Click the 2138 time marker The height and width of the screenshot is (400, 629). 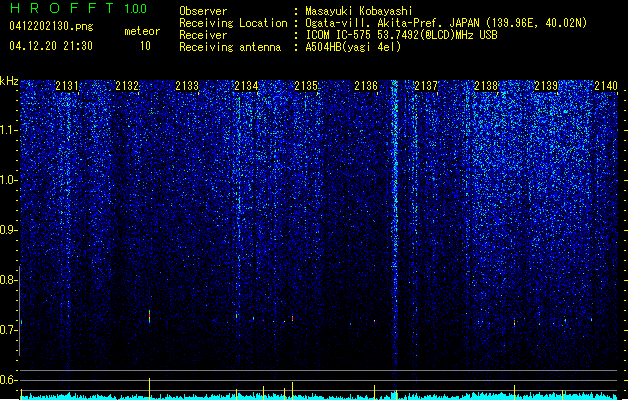(486, 86)
